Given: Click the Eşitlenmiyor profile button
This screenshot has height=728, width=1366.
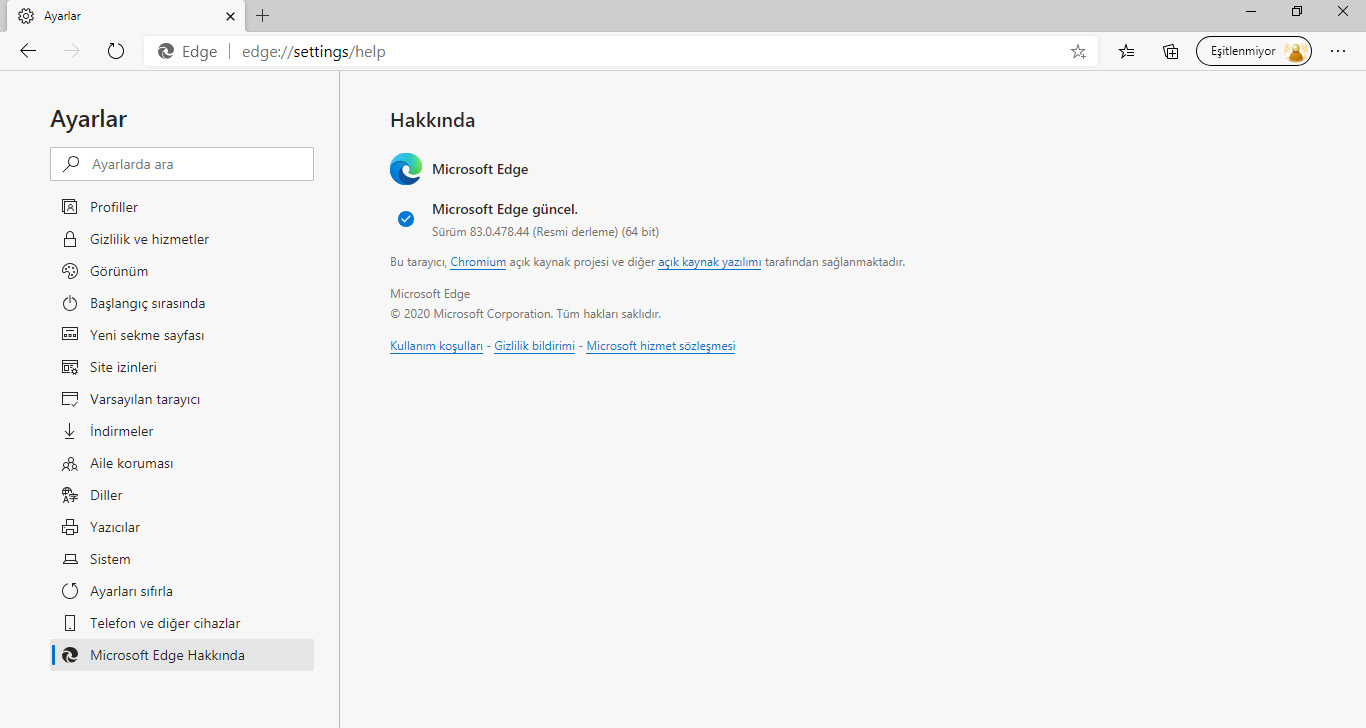Looking at the screenshot, I should (1254, 52).
